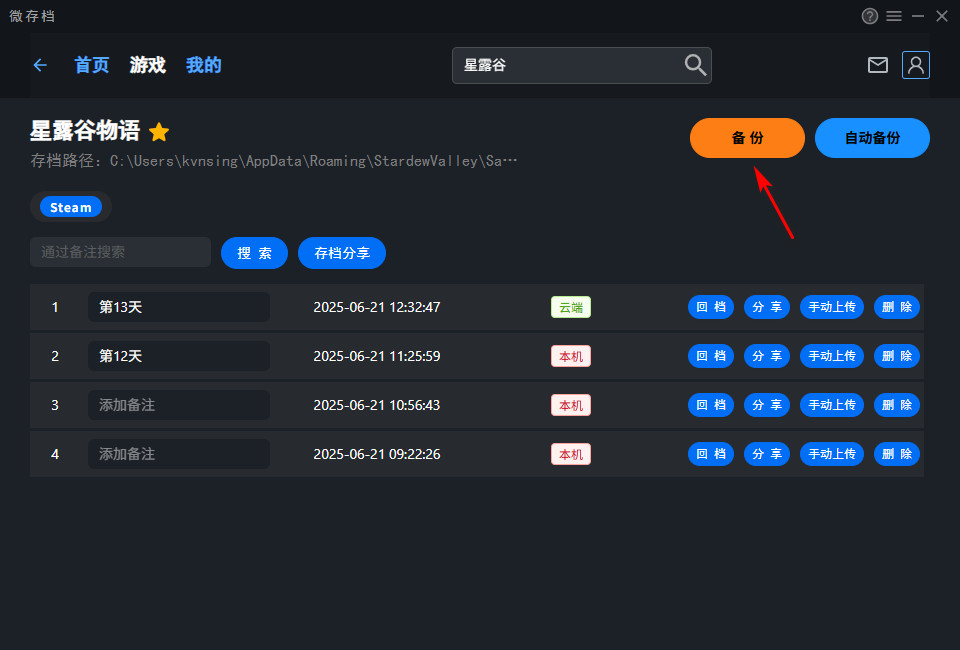Click the back arrow icon

click(x=40, y=65)
